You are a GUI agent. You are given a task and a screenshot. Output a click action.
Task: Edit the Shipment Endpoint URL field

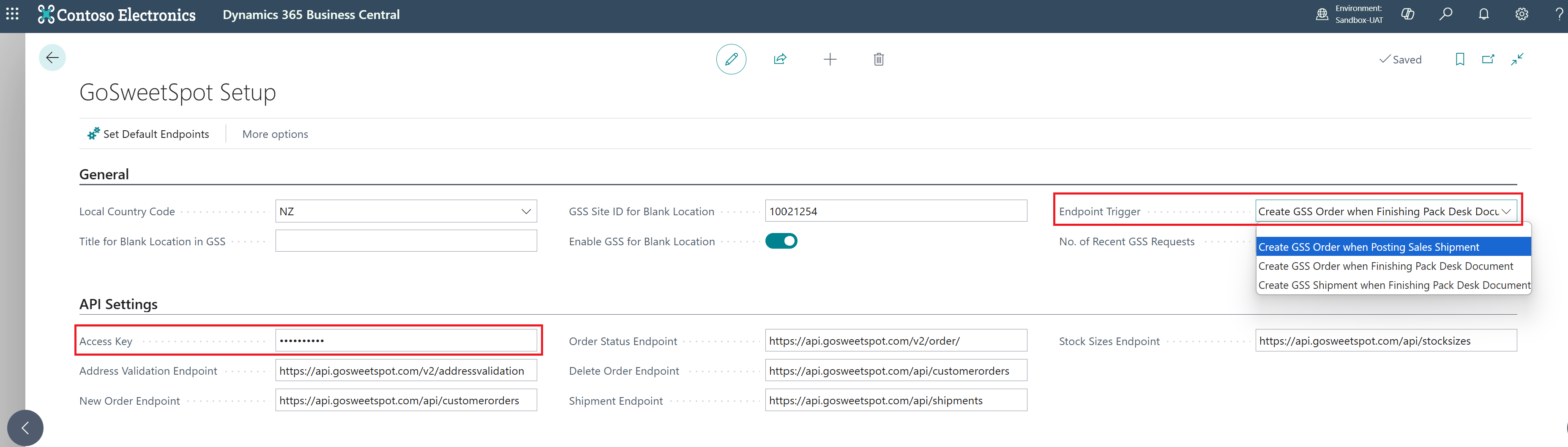[x=896, y=401]
